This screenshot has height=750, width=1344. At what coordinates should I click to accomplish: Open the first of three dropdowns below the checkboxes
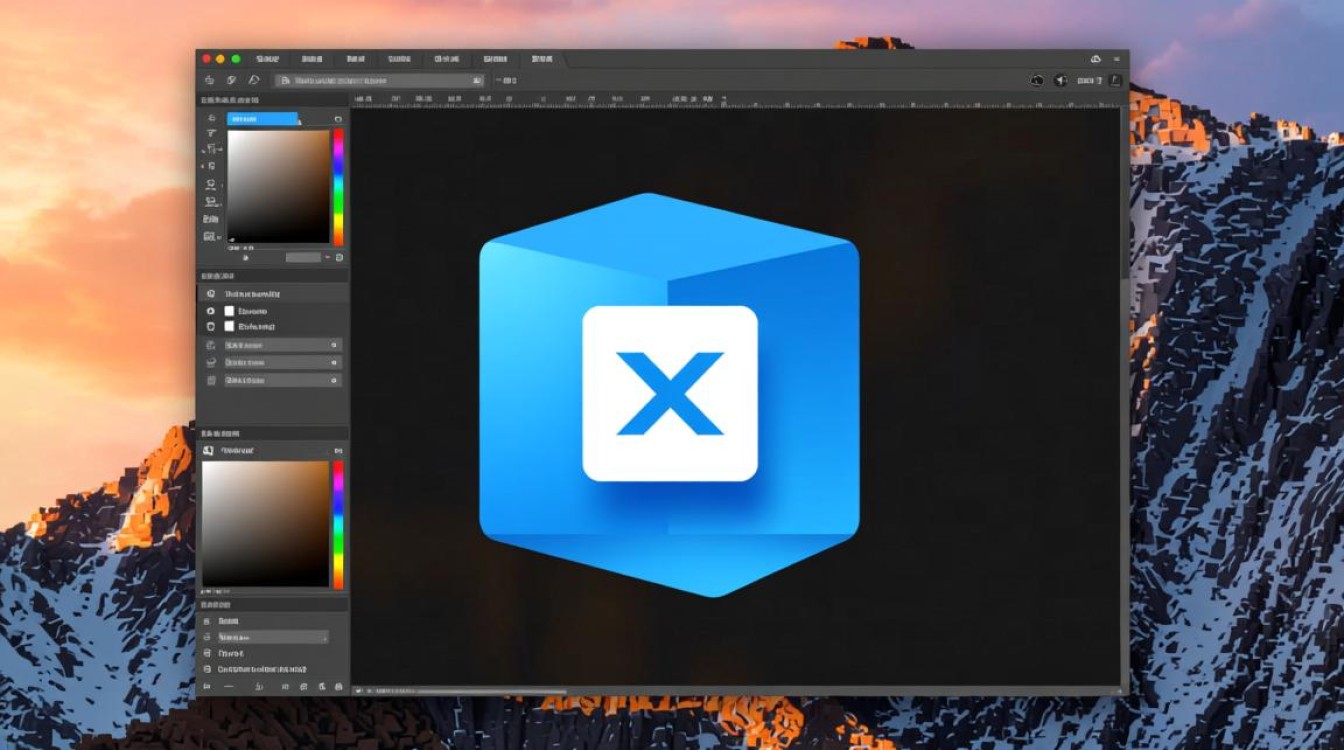tap(282, 345)
